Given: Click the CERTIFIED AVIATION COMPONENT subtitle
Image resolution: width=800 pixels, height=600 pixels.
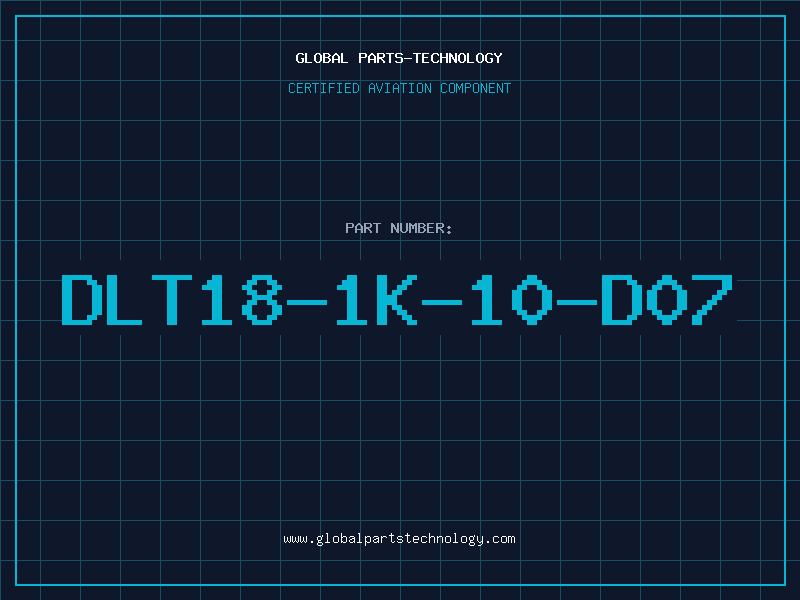Looking at the screenshot, I should click(399, 88).
